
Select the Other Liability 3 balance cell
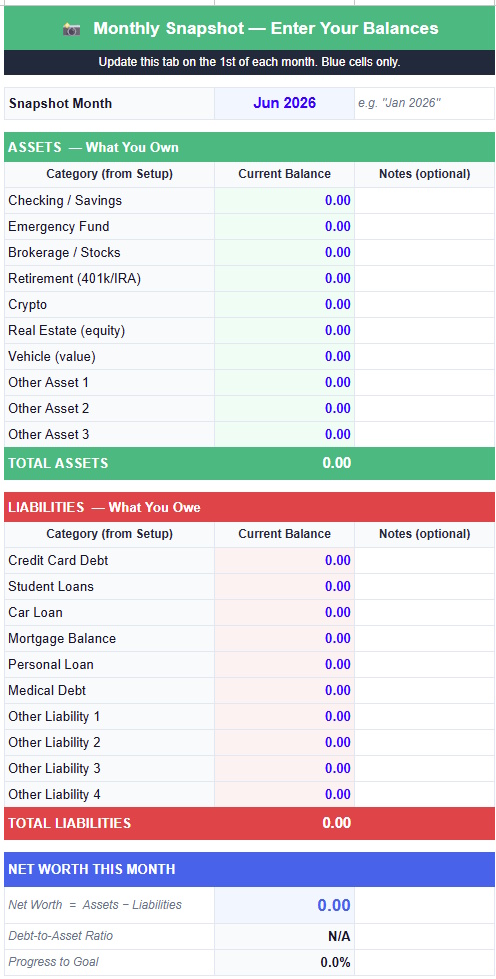coord(284,769)
